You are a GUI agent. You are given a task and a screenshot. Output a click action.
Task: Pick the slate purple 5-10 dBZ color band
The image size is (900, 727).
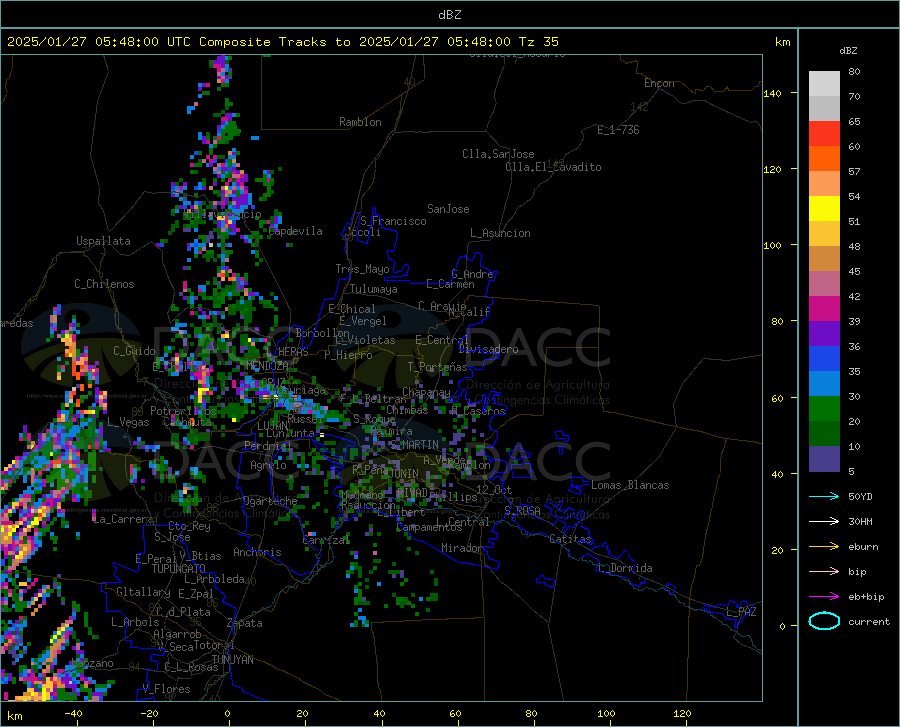[x=824, y=459]
